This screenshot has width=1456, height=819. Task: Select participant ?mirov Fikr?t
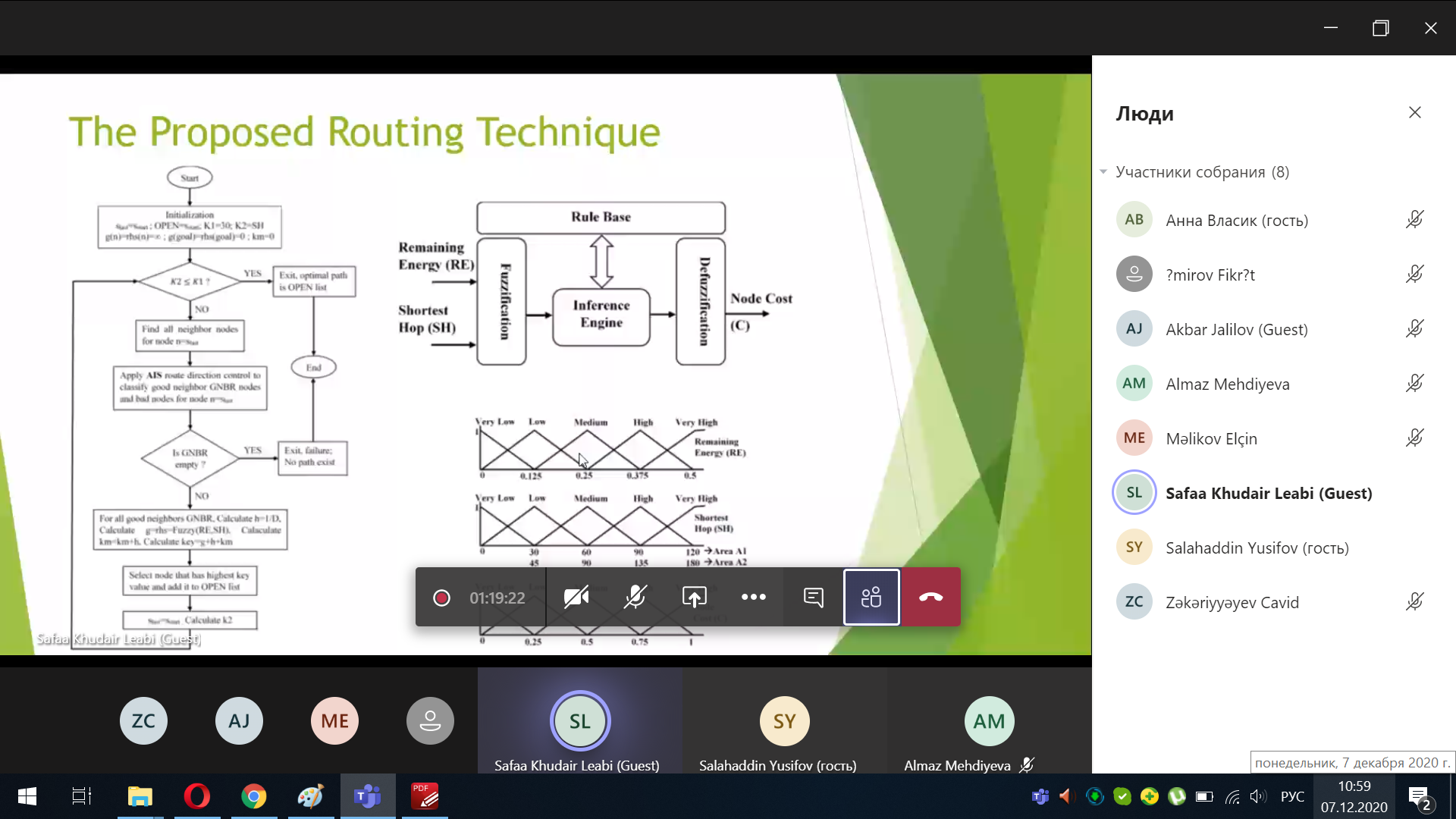pos(1274,275)
